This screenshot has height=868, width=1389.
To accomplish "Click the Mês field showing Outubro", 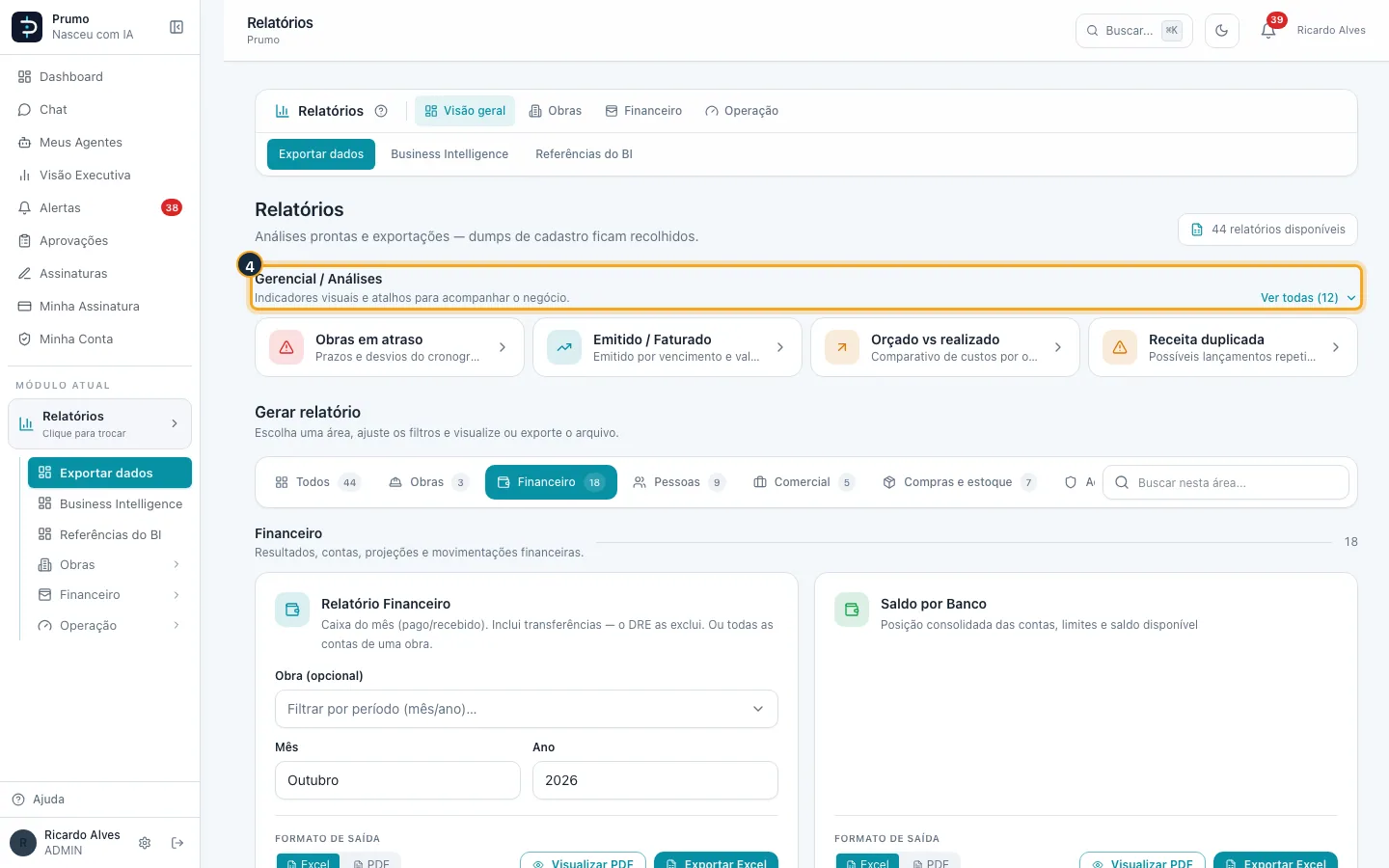I will (397, 780).
